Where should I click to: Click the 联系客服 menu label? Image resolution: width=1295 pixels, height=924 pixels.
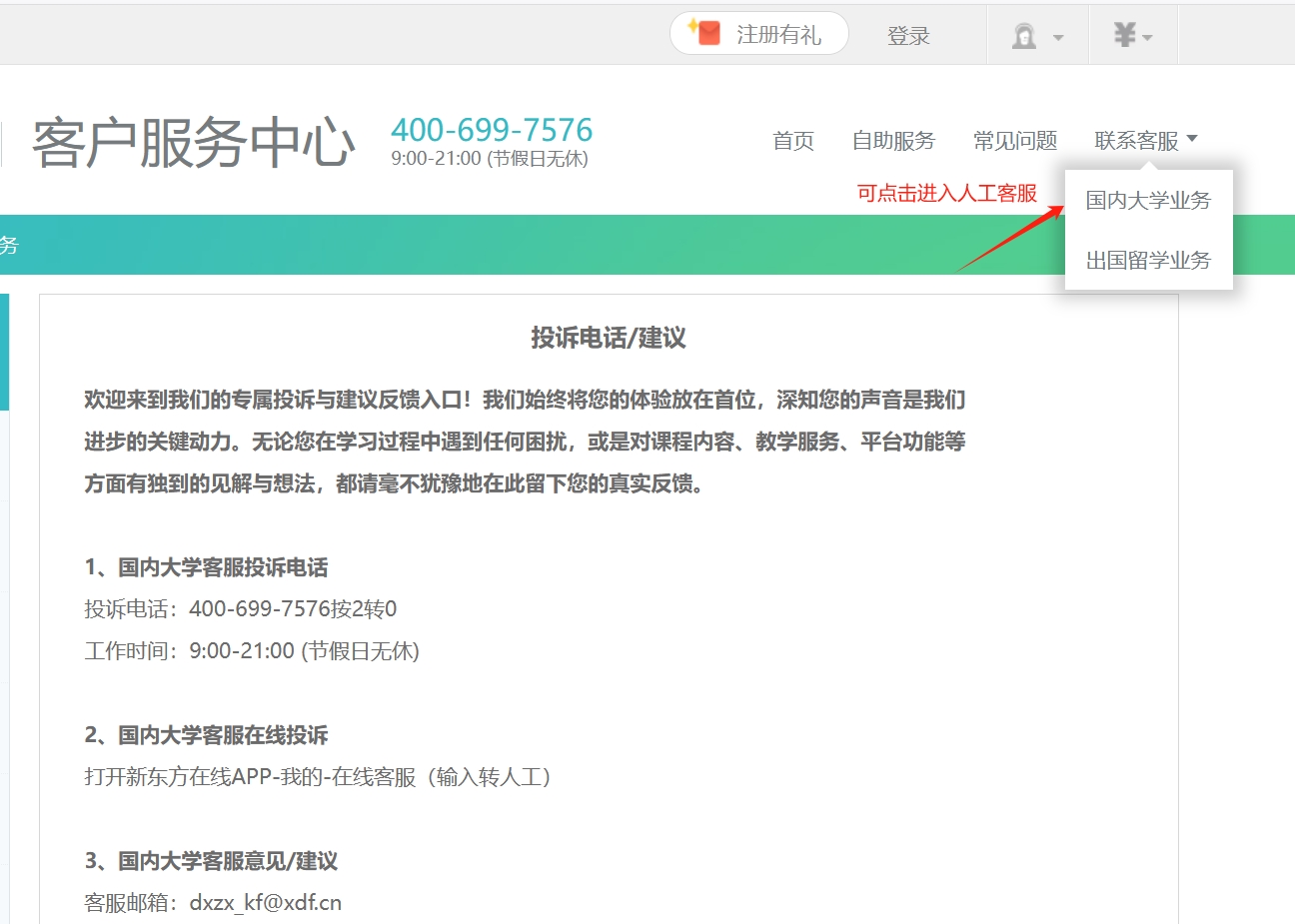click(x=1136, y=141)
